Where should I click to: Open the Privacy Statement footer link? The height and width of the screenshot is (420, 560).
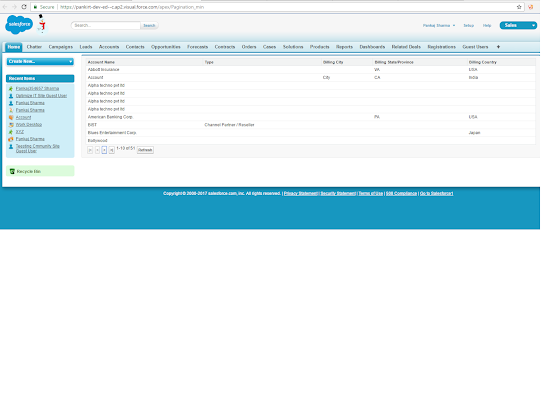(301, 194)
